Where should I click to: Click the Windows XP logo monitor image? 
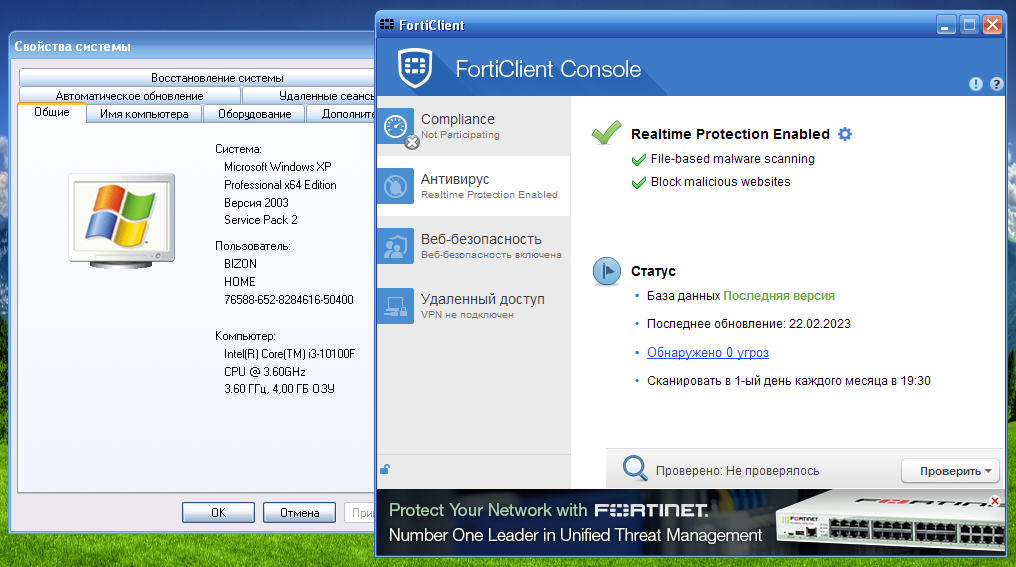click(x=122, y=220)
